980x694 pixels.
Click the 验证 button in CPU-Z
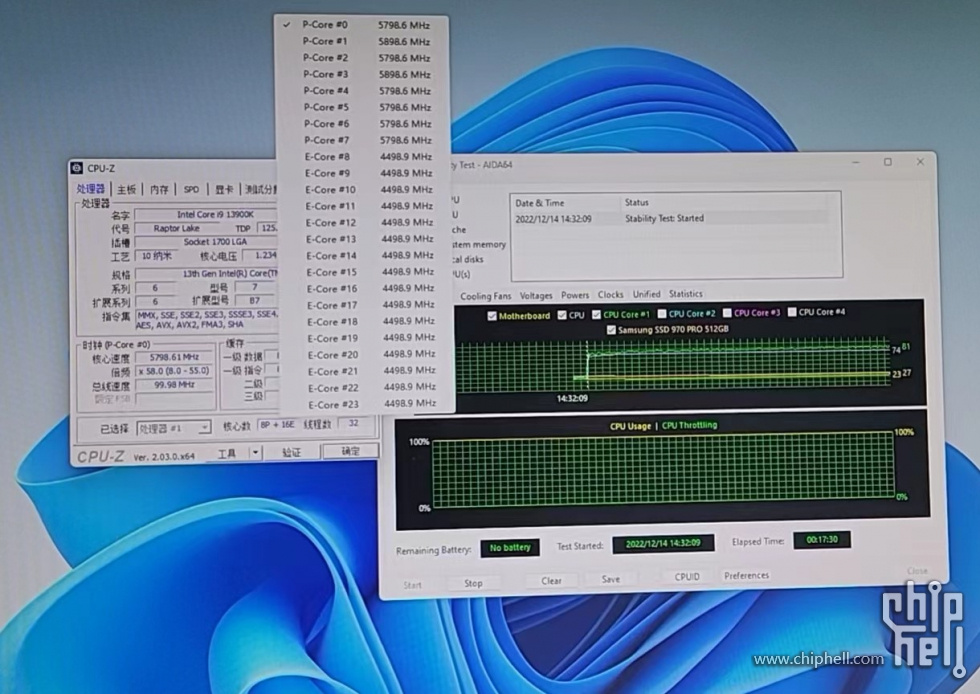291,451
